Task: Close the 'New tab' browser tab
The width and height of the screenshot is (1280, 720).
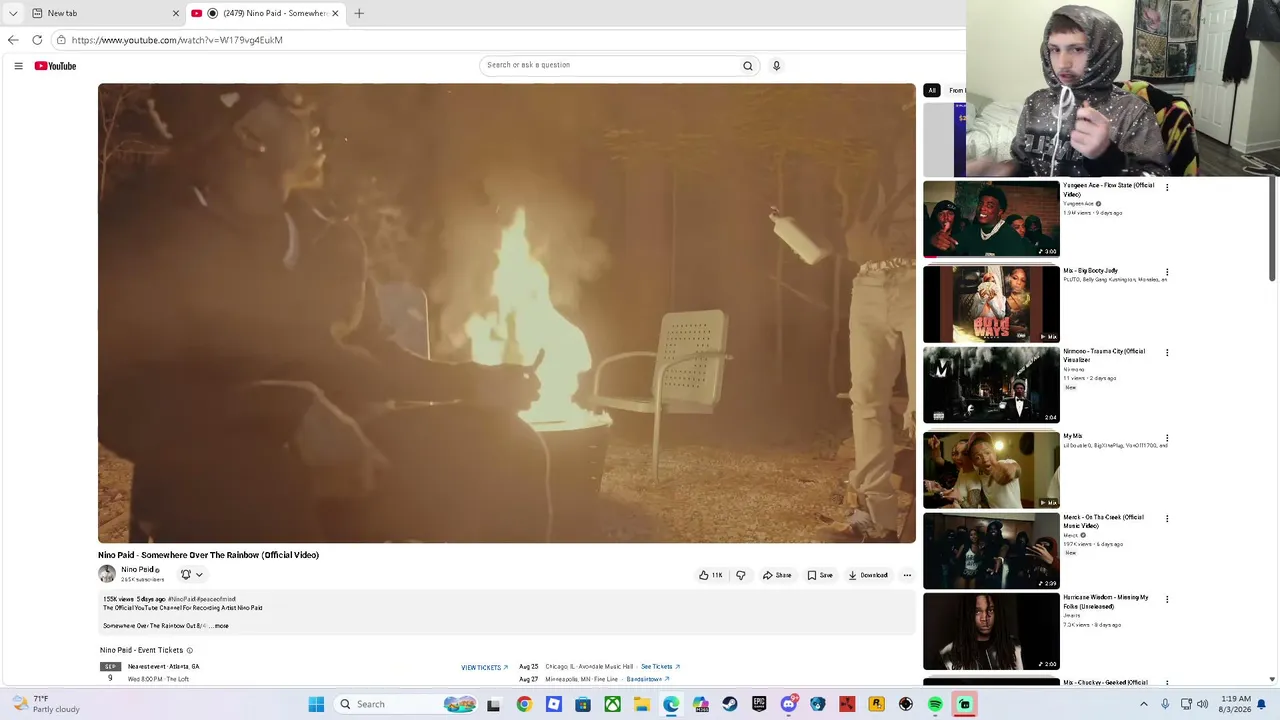Action: [x=176, y=13]
